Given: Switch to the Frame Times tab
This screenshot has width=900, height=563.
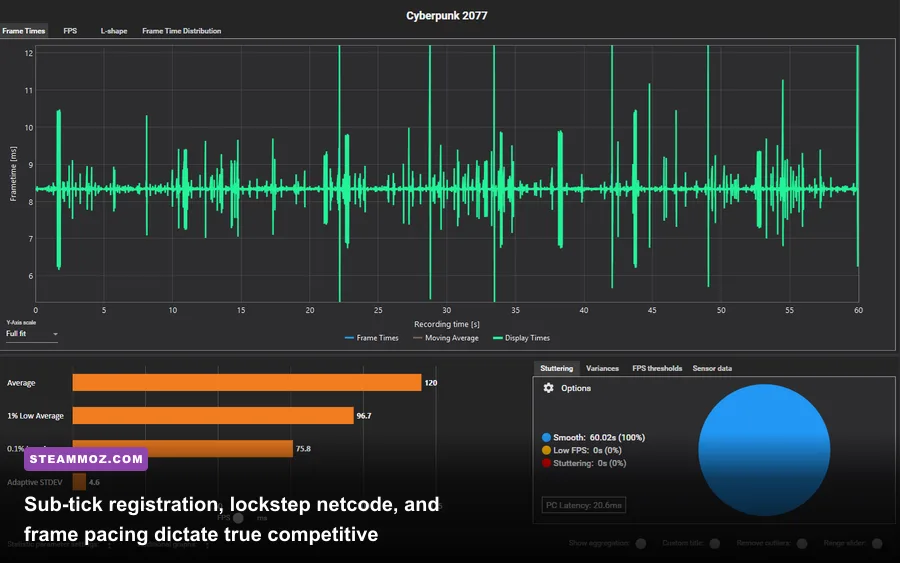Looking at the screenshot, I should pyautogui.click(x=24, y=31).
